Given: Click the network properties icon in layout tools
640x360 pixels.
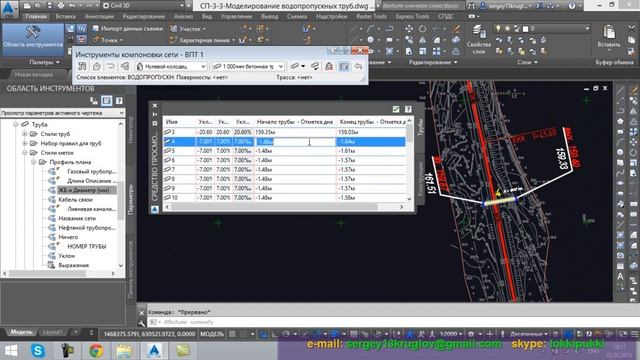Looking at the screenshot, I should (x=82, y=66).
